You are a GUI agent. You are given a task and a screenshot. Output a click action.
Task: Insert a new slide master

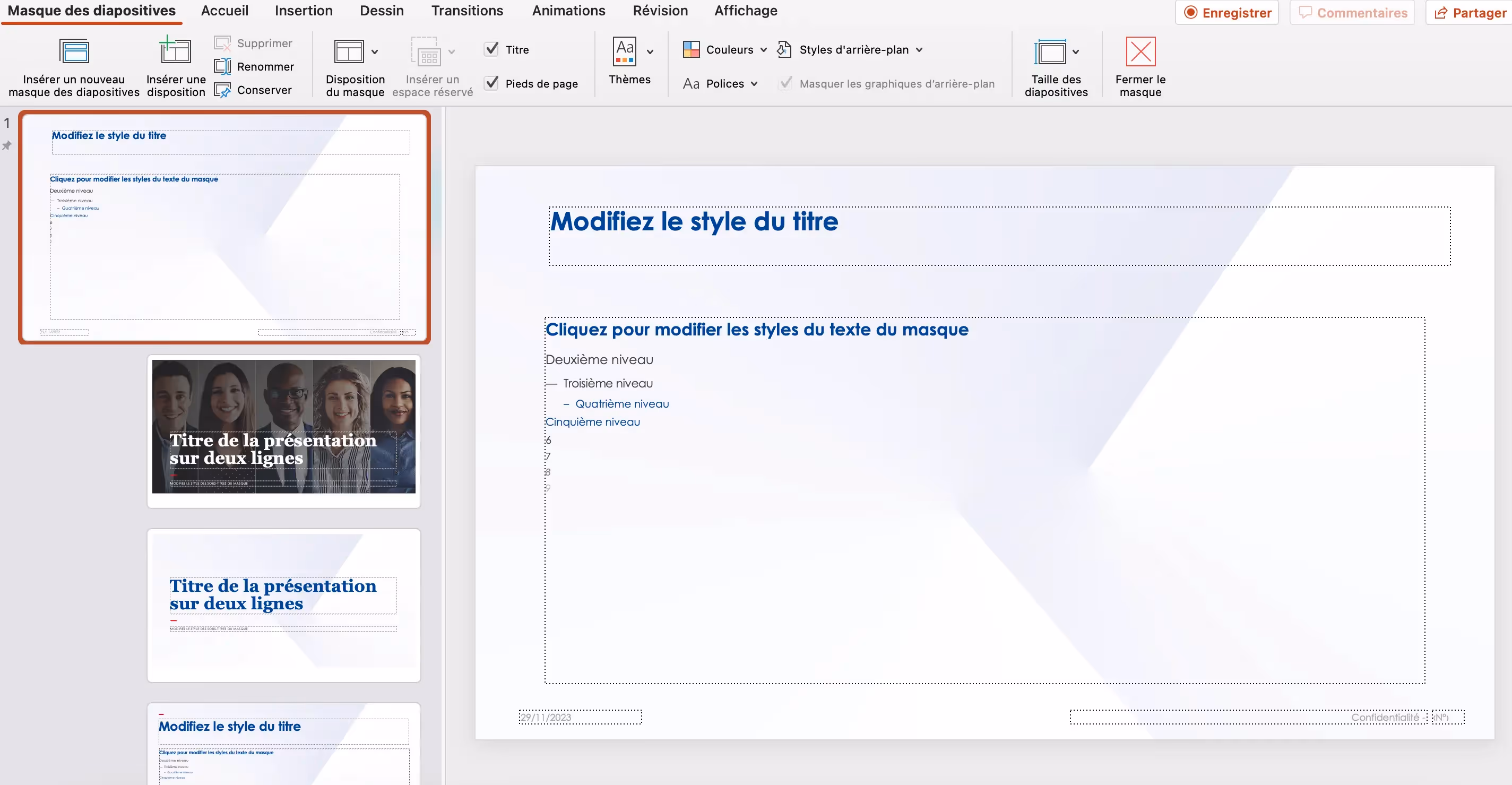tap(74, 65)
